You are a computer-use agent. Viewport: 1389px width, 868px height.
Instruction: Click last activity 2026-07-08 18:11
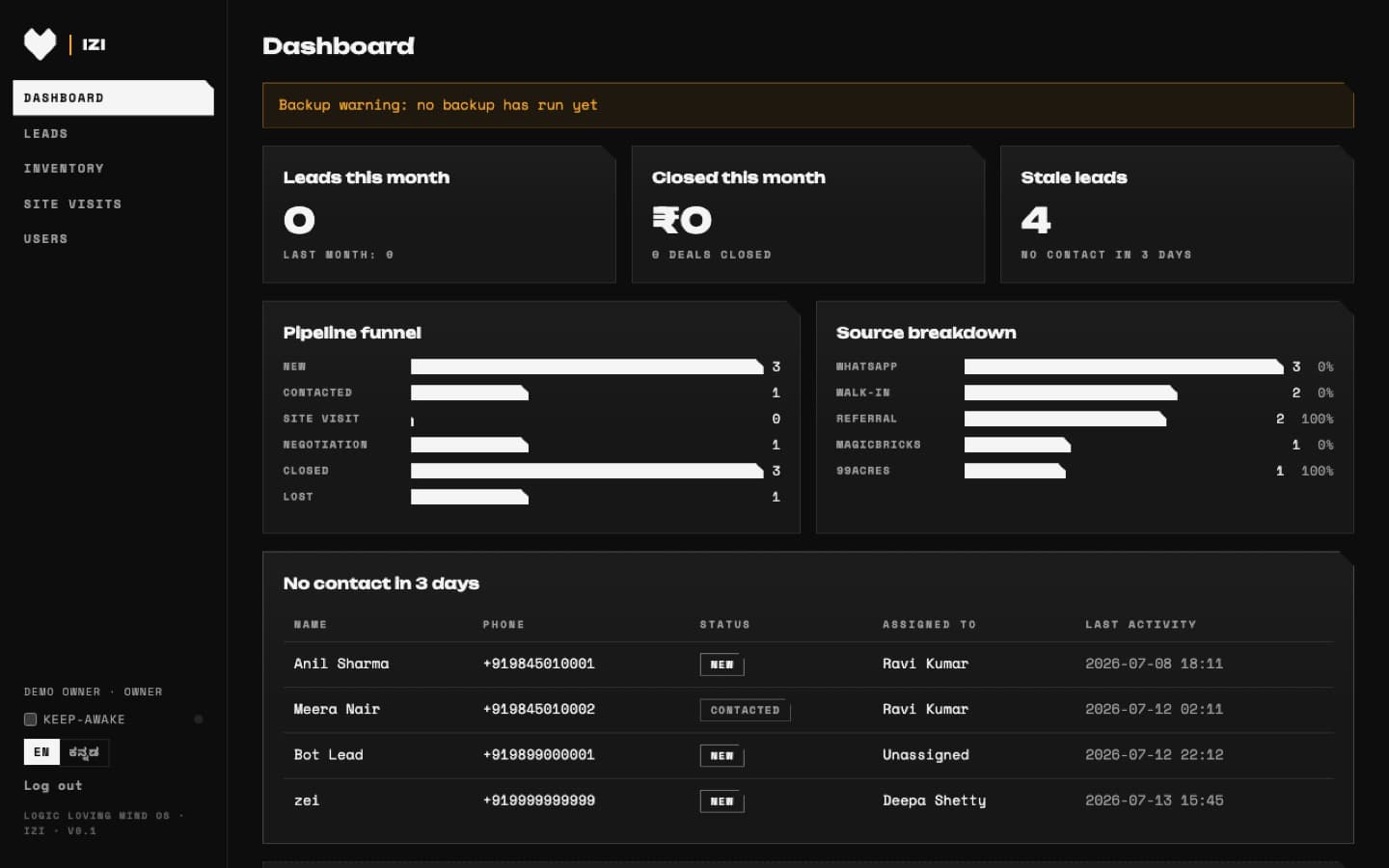tap(1154, 664)
